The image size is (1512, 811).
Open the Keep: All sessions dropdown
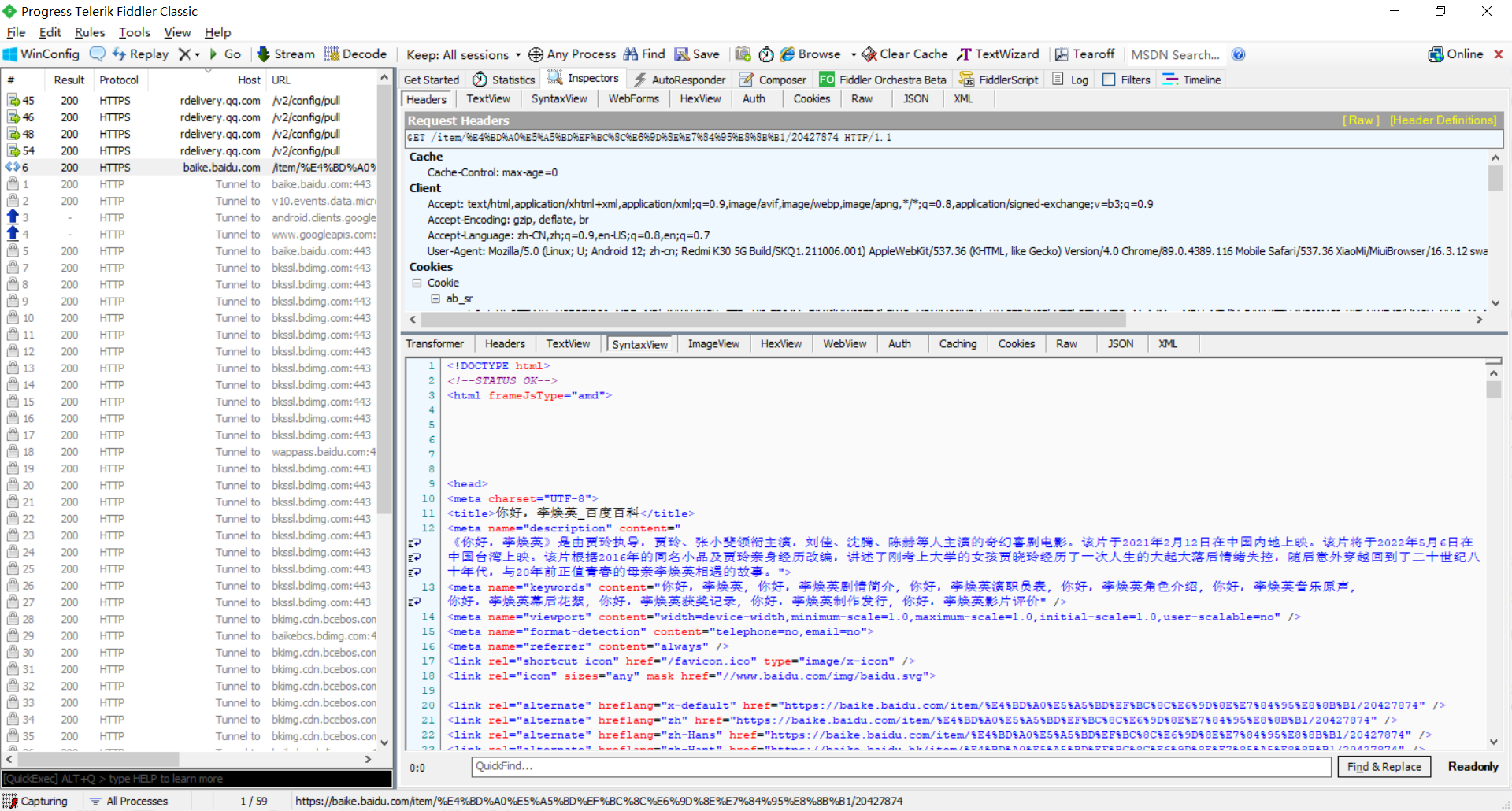463,55
